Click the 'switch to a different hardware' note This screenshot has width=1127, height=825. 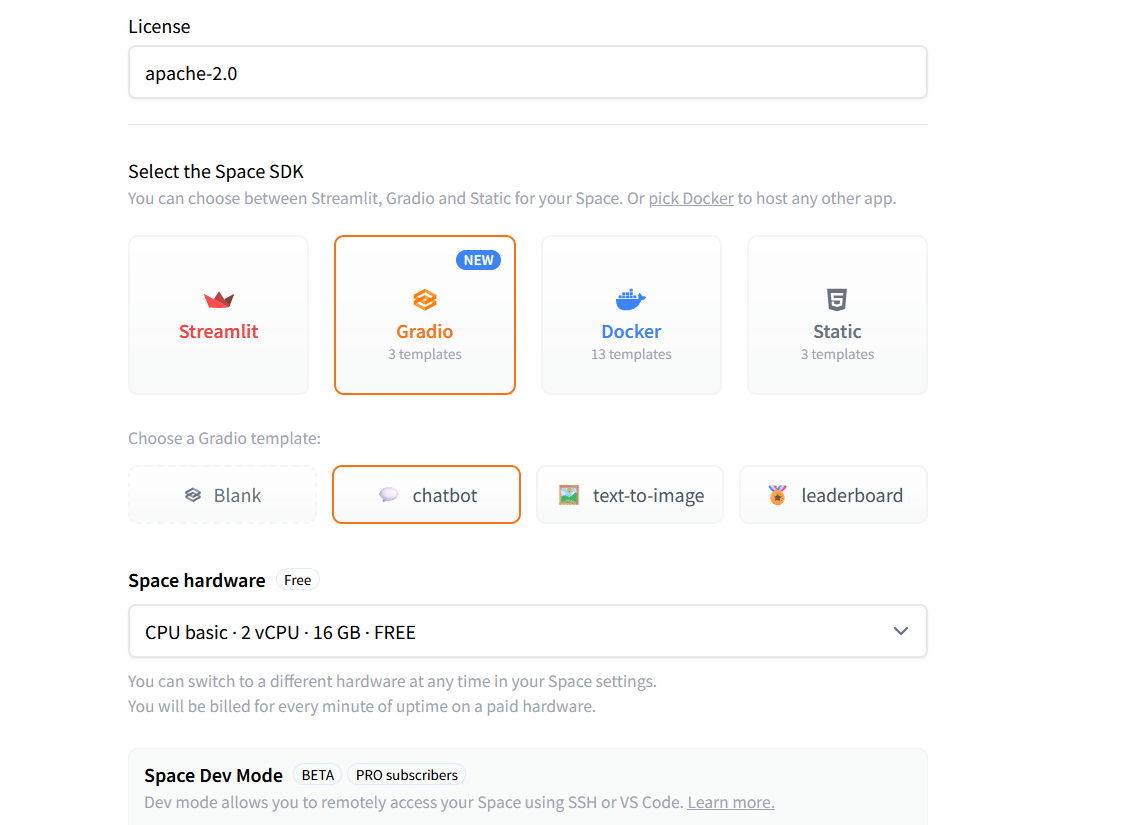pyautogui.click(x=392, y=681)
